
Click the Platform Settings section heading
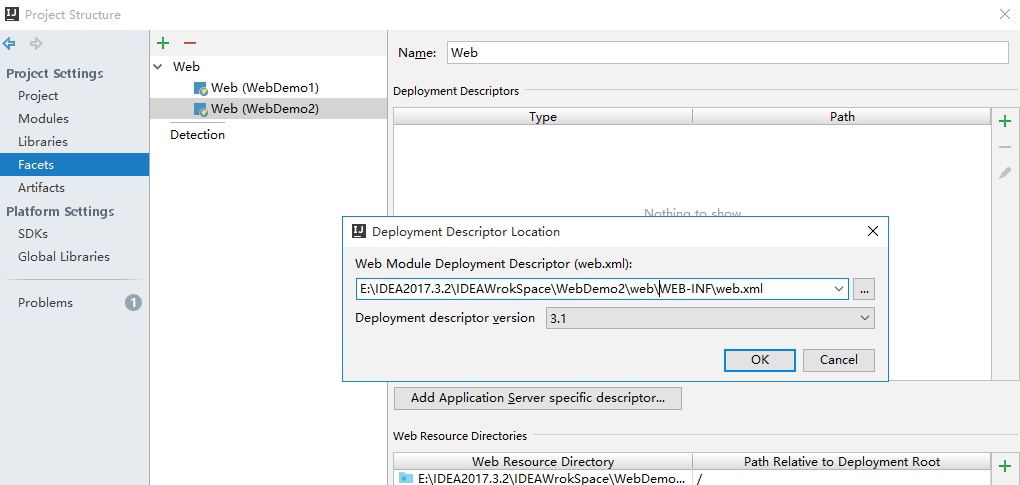60,211
